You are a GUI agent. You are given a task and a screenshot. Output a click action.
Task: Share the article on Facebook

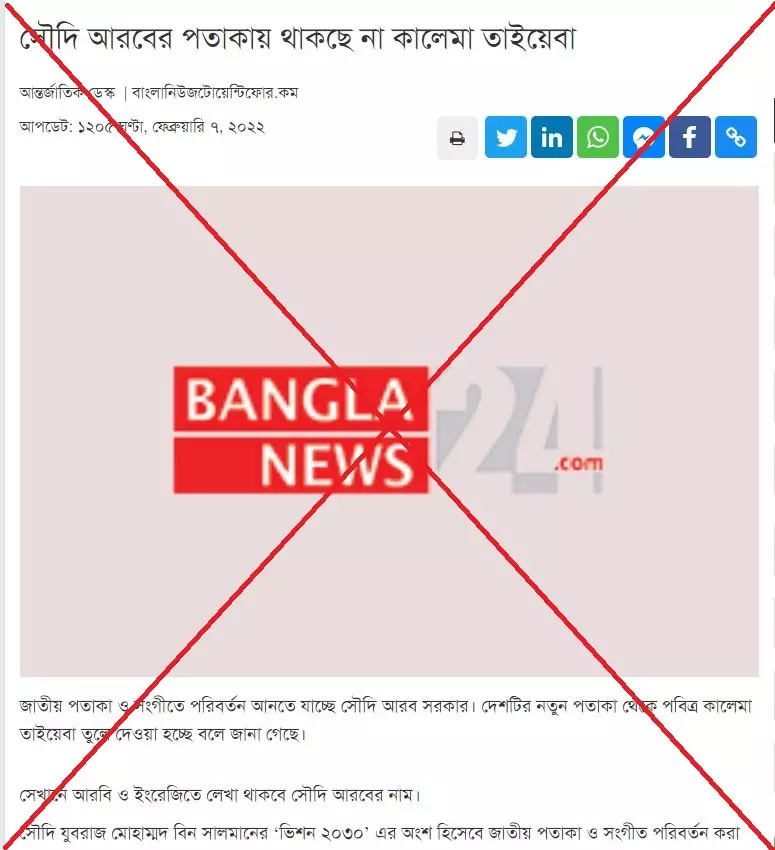(x=690, y=137)
